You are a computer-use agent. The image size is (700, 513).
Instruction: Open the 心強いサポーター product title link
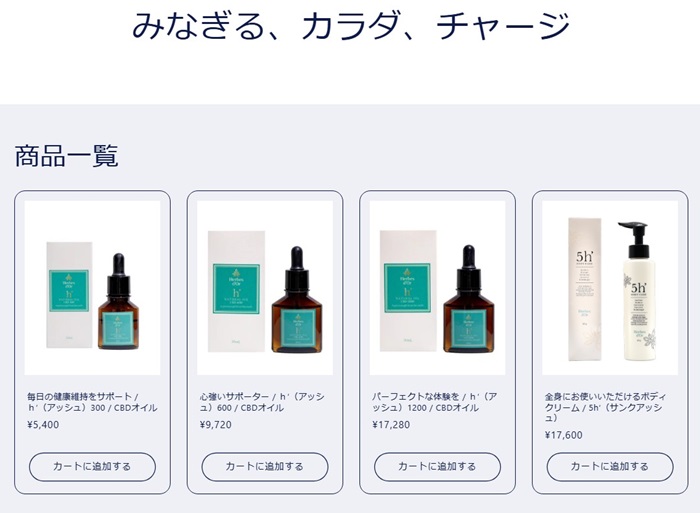[x=262, y=402]
